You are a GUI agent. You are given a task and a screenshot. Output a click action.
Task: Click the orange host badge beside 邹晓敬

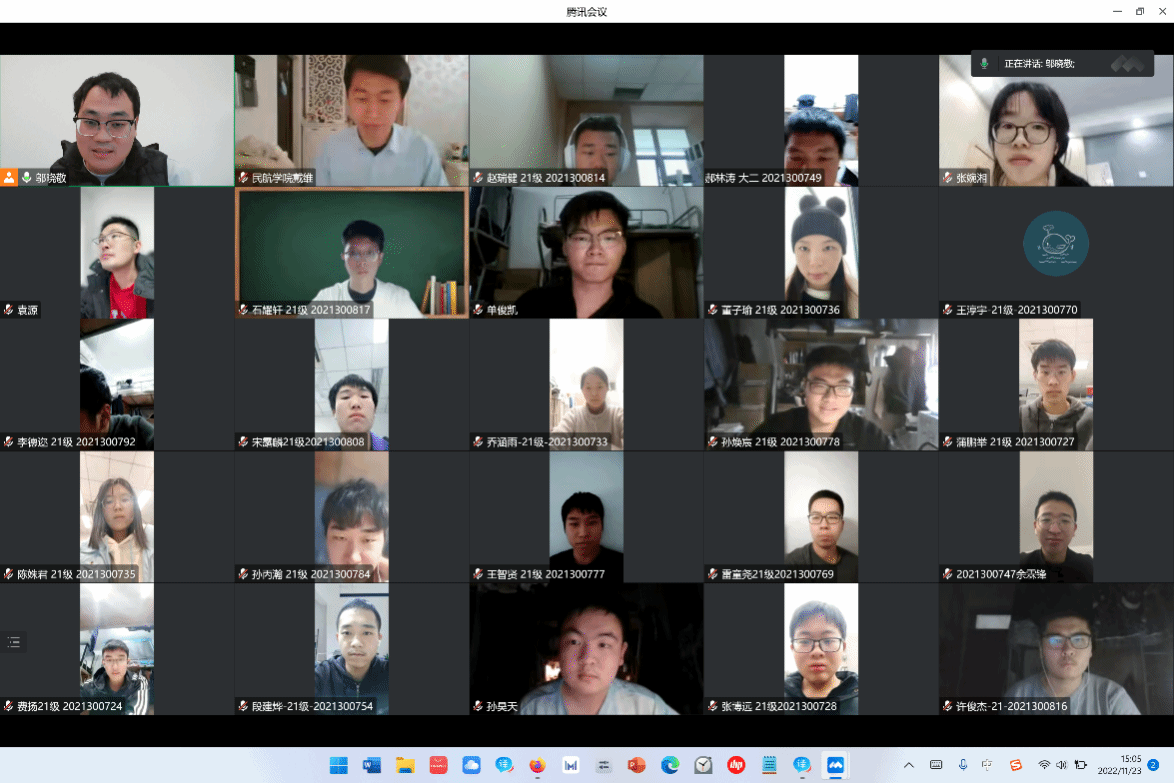click(9, 177)
